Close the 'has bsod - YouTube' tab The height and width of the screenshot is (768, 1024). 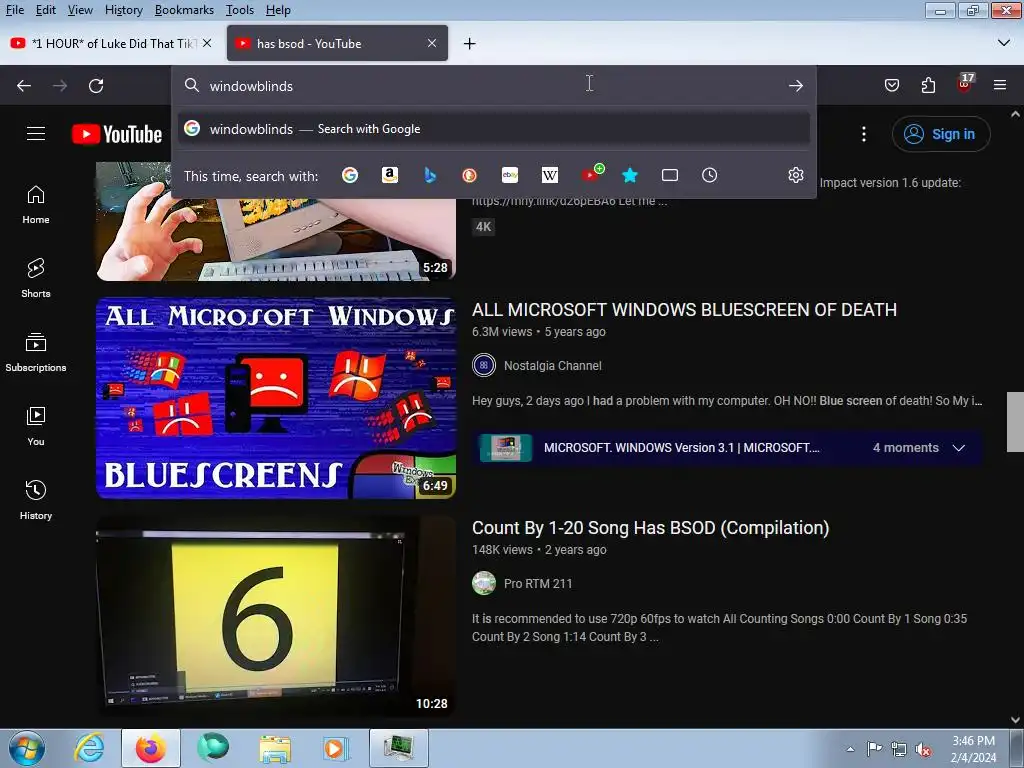coord(432,43)
